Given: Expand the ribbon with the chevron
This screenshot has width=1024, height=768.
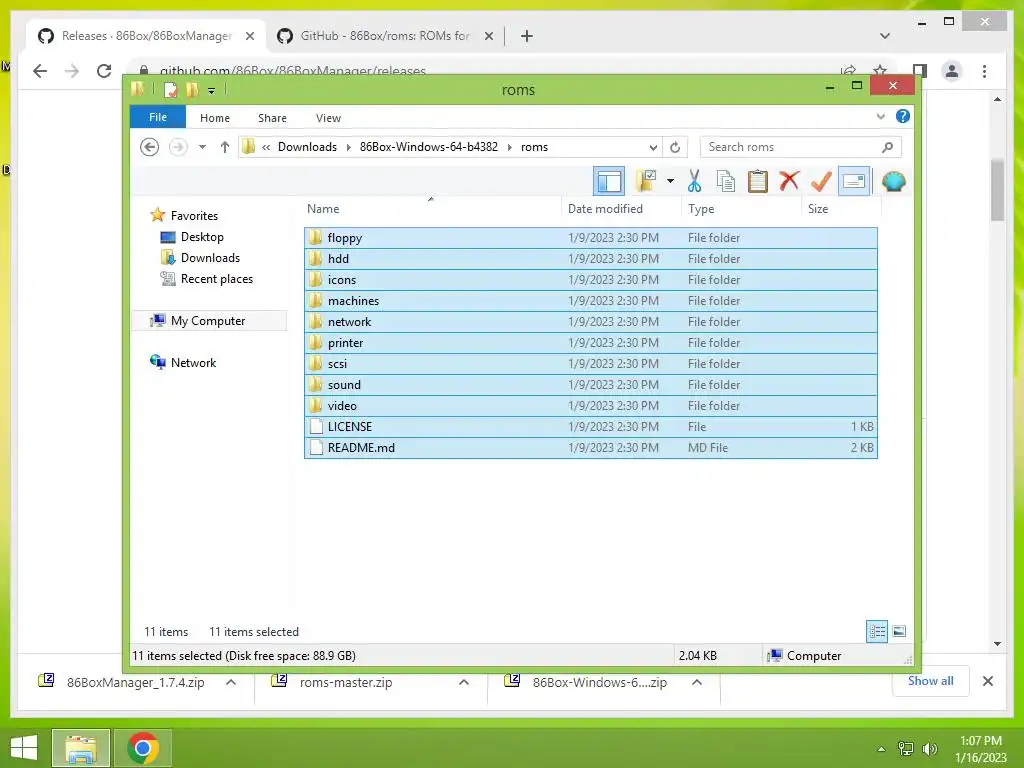Looking at the screenshot, I should coord(880,117).
